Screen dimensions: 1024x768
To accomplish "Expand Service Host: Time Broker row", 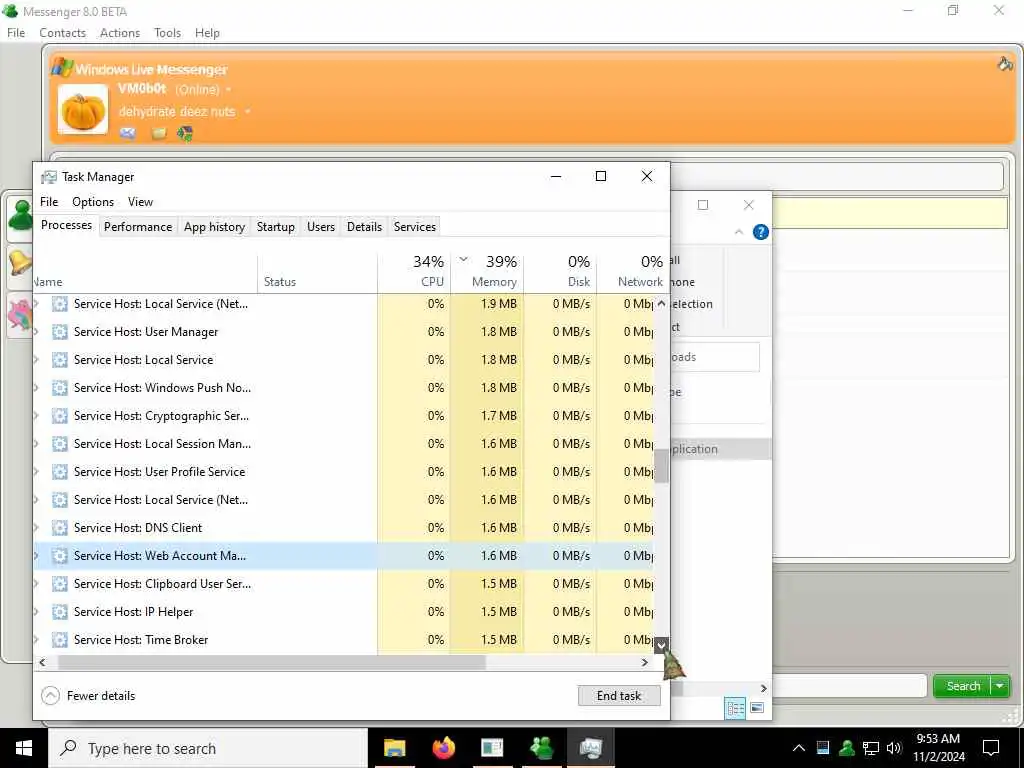I will coord(37,640).
